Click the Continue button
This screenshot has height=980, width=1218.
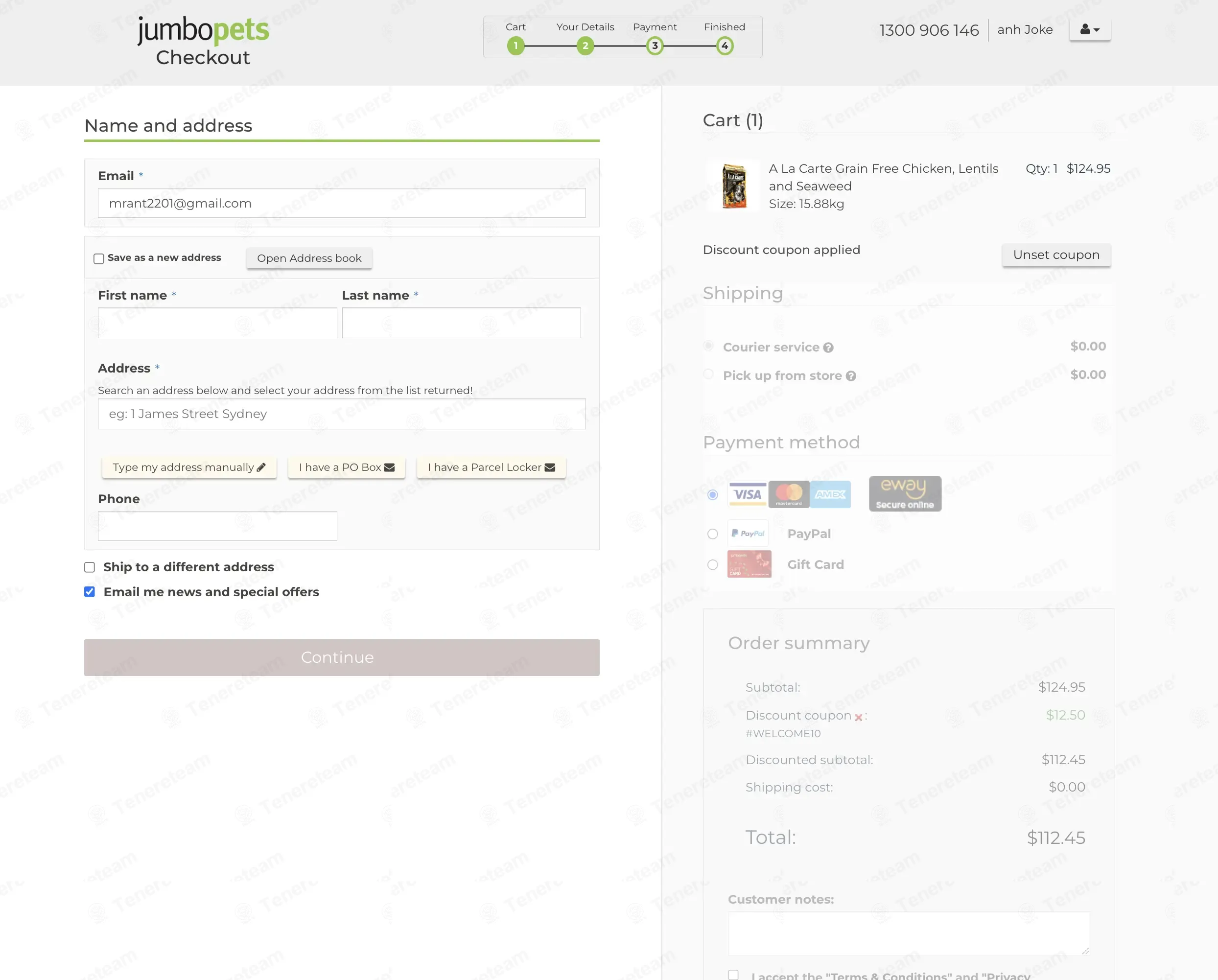click(342, 657)
